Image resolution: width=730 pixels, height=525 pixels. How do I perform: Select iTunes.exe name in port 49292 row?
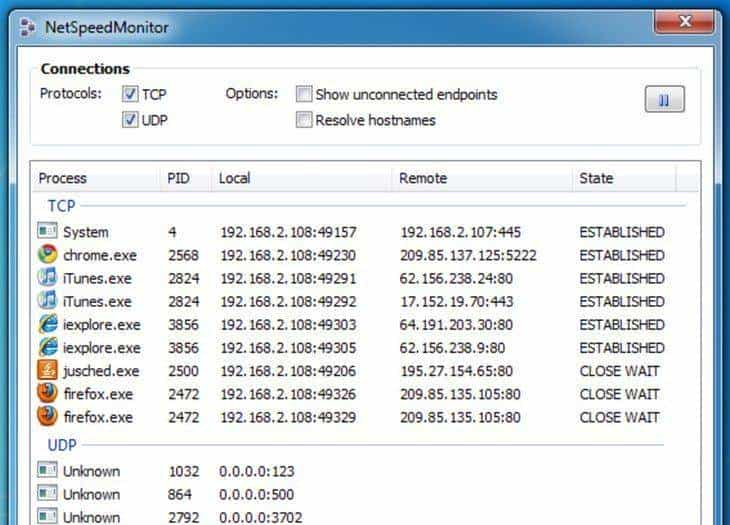point(97,302)
